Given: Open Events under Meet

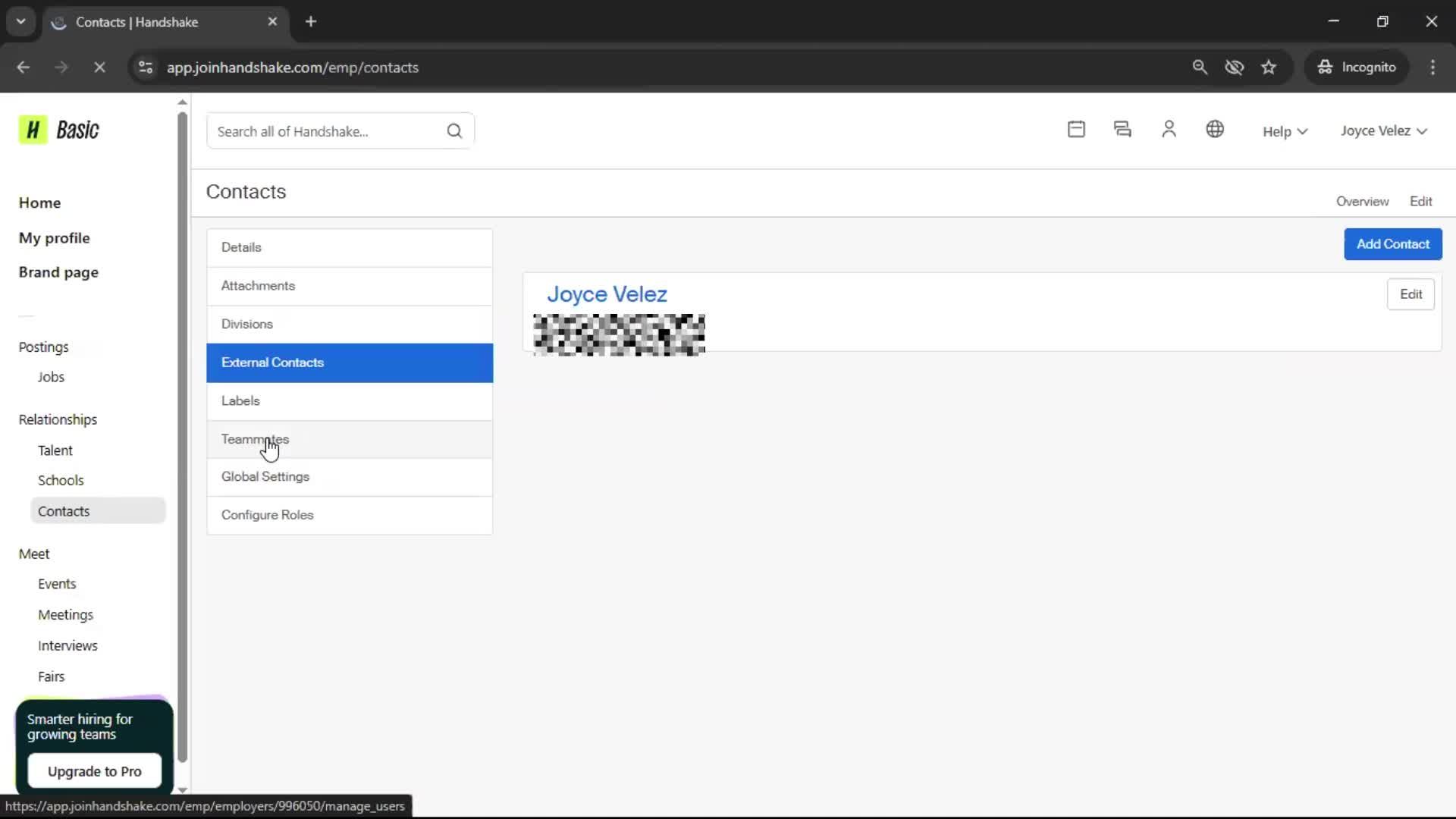Looking at the screenshot, I should point(57,584).
